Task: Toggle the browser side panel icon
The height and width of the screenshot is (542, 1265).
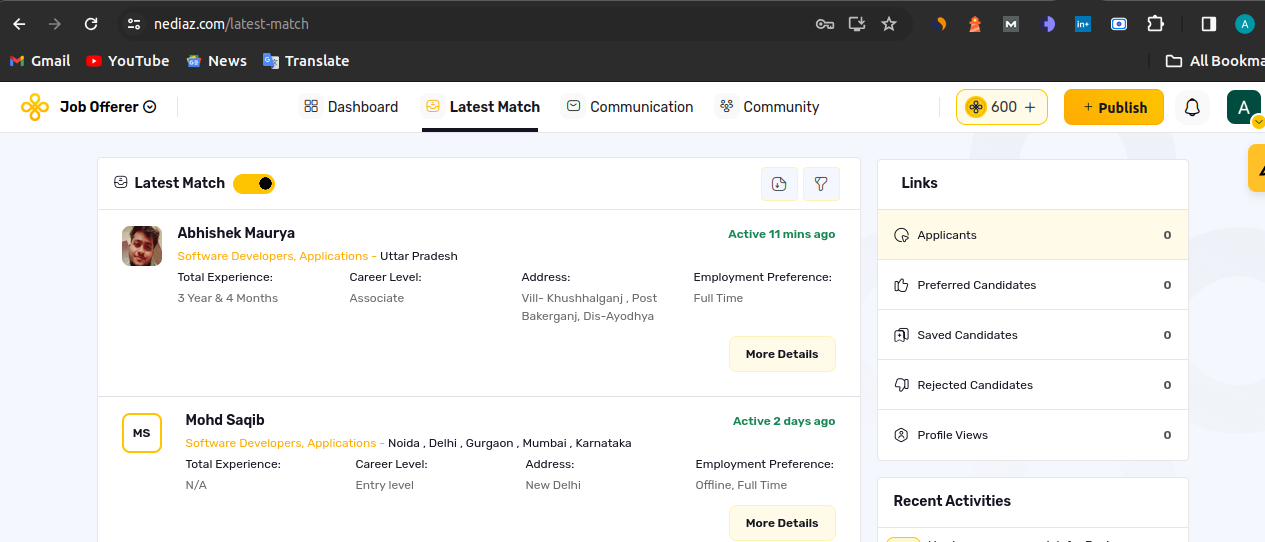Action: tap(1208, 24)
